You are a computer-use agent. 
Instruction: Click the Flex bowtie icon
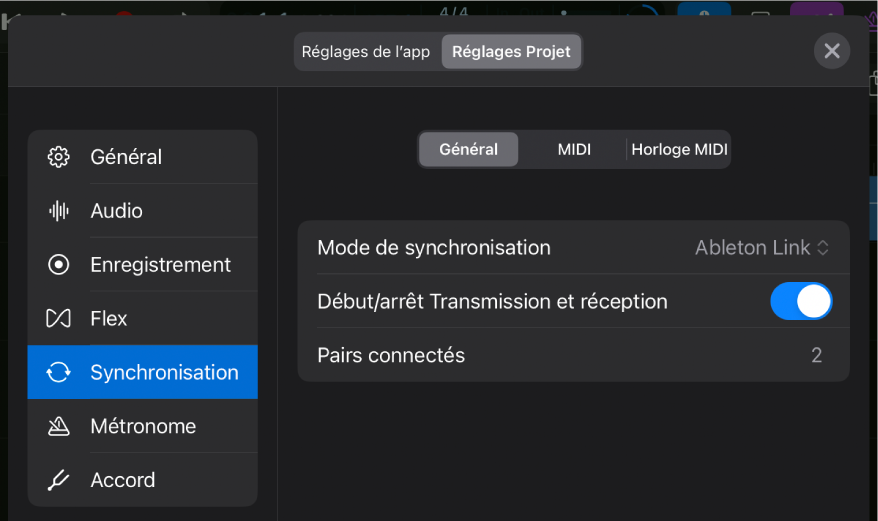click(x=58, y=318)
